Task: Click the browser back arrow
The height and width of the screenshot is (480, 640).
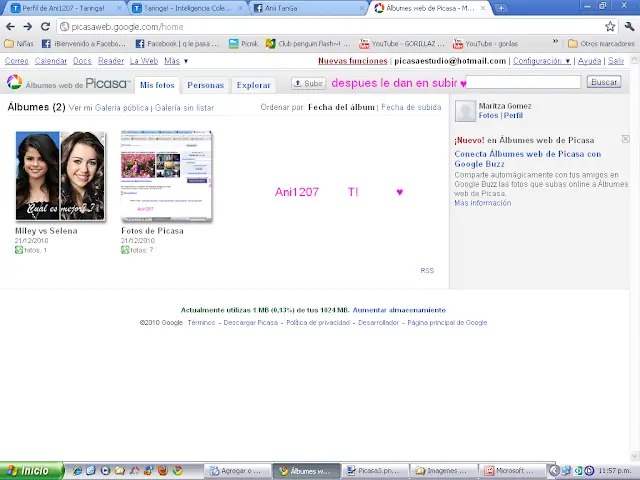Action: click(10, 27)
